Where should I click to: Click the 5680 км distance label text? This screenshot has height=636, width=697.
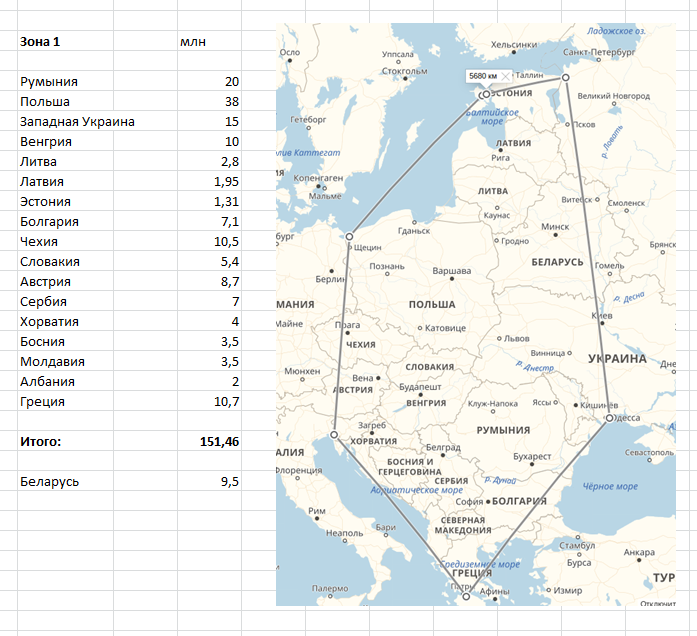pos(483,76)
